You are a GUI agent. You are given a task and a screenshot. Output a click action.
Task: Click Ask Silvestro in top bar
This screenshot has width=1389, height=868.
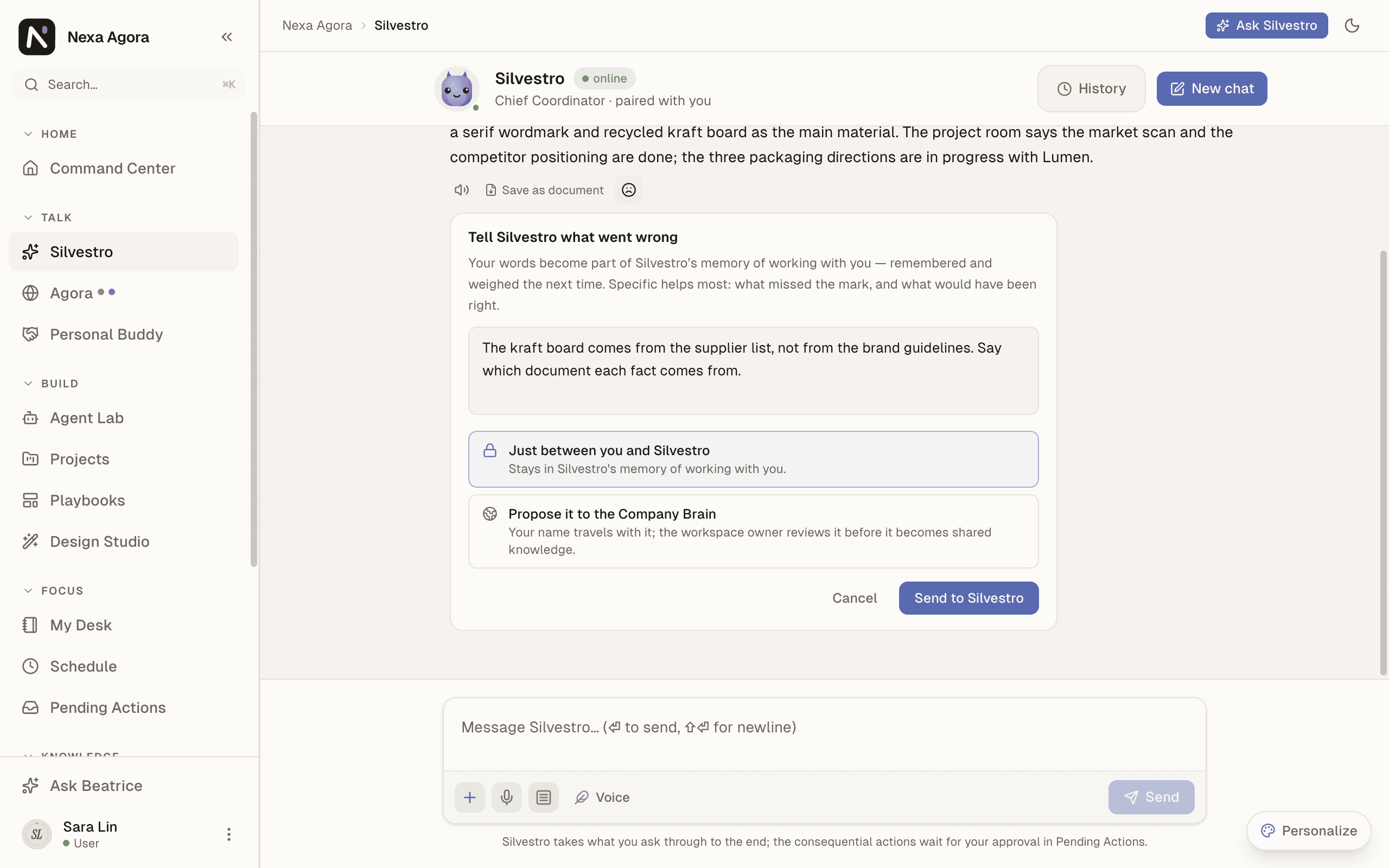coord(1266,25)
